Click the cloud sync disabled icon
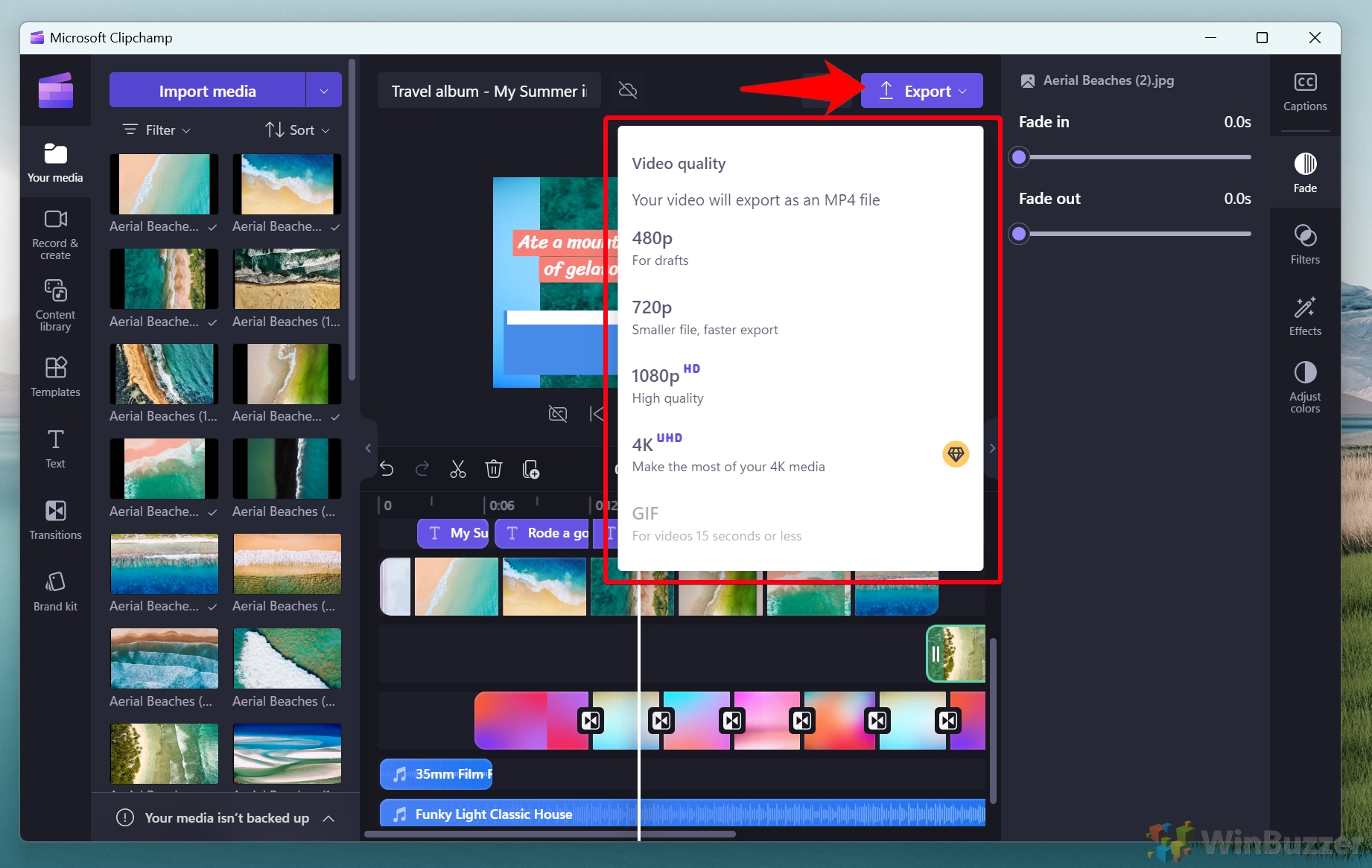The height and width of the screenshot is (868, 1372). point(628,91)
